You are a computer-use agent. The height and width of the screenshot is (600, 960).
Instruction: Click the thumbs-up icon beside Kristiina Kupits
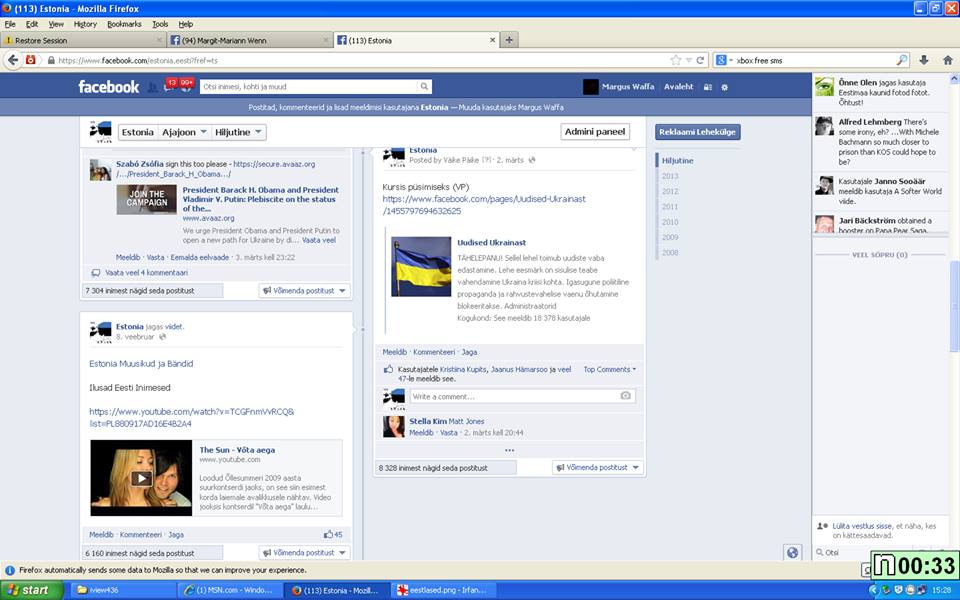[388, 370]
